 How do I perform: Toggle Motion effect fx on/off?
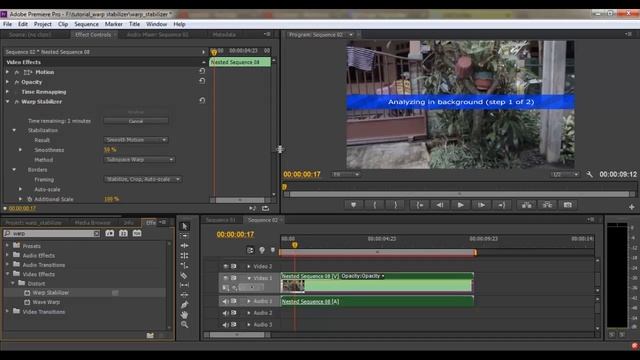coord(17,72)
